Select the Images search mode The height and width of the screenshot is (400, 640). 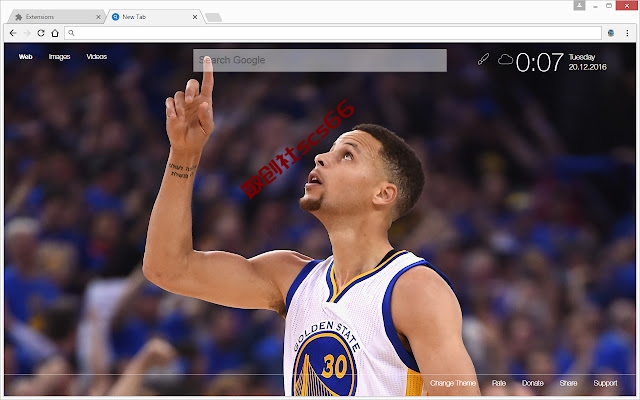pyautogui.click(x=60, y=57)
